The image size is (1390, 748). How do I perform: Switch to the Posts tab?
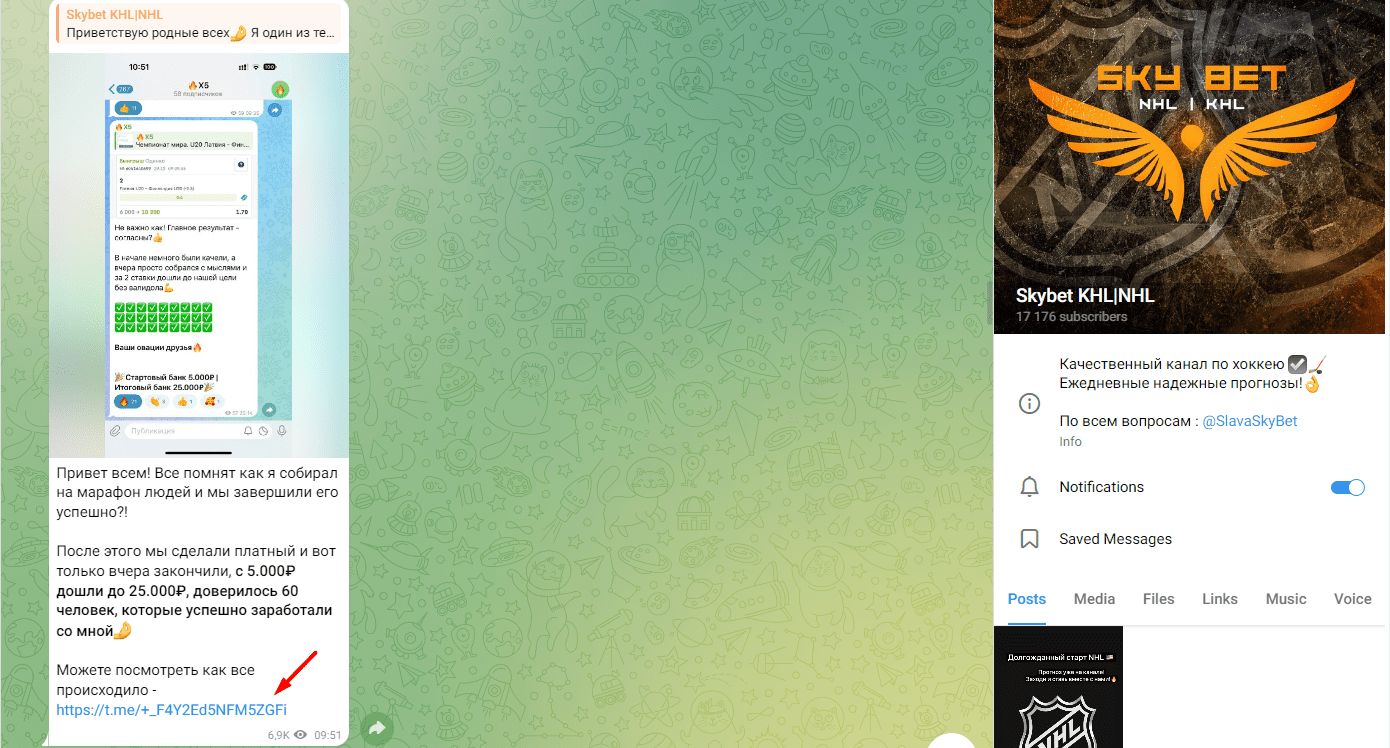point(1027,599)
